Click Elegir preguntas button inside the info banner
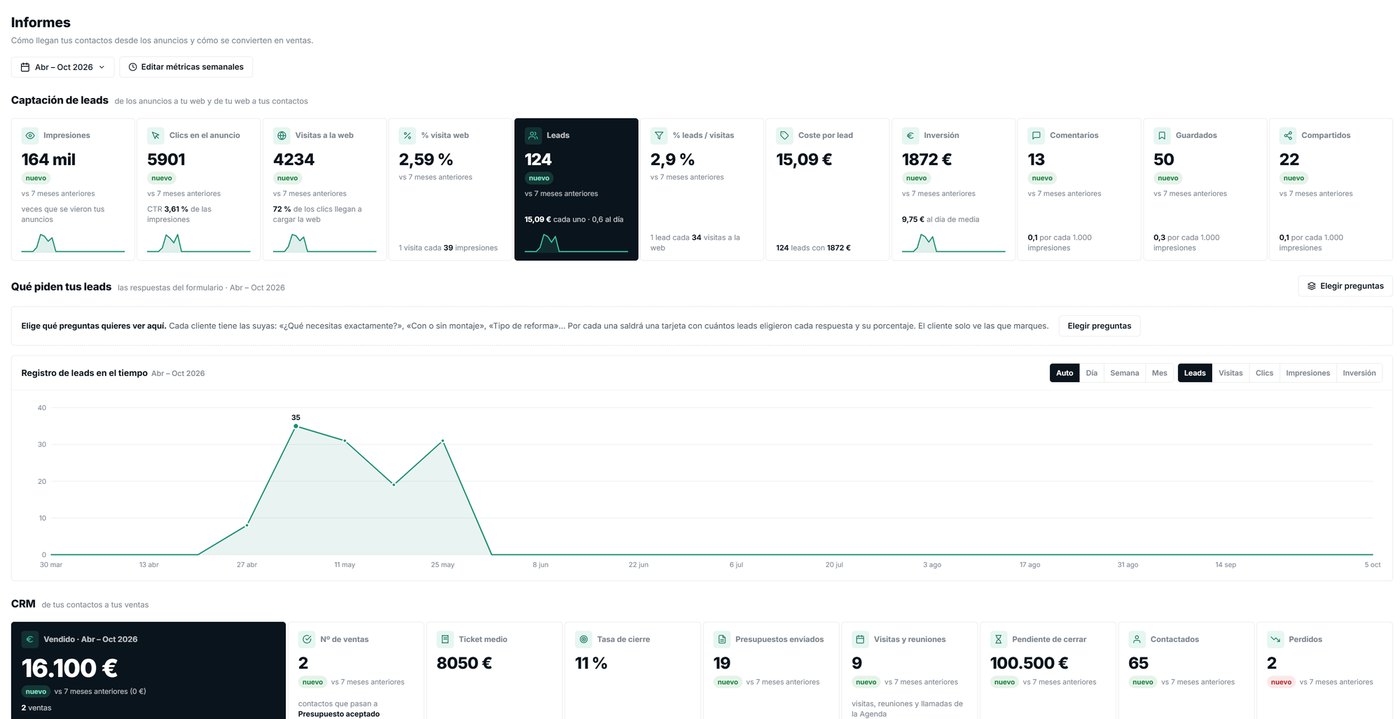Viewport: 1400px width, 719px height. (1099, 326)
